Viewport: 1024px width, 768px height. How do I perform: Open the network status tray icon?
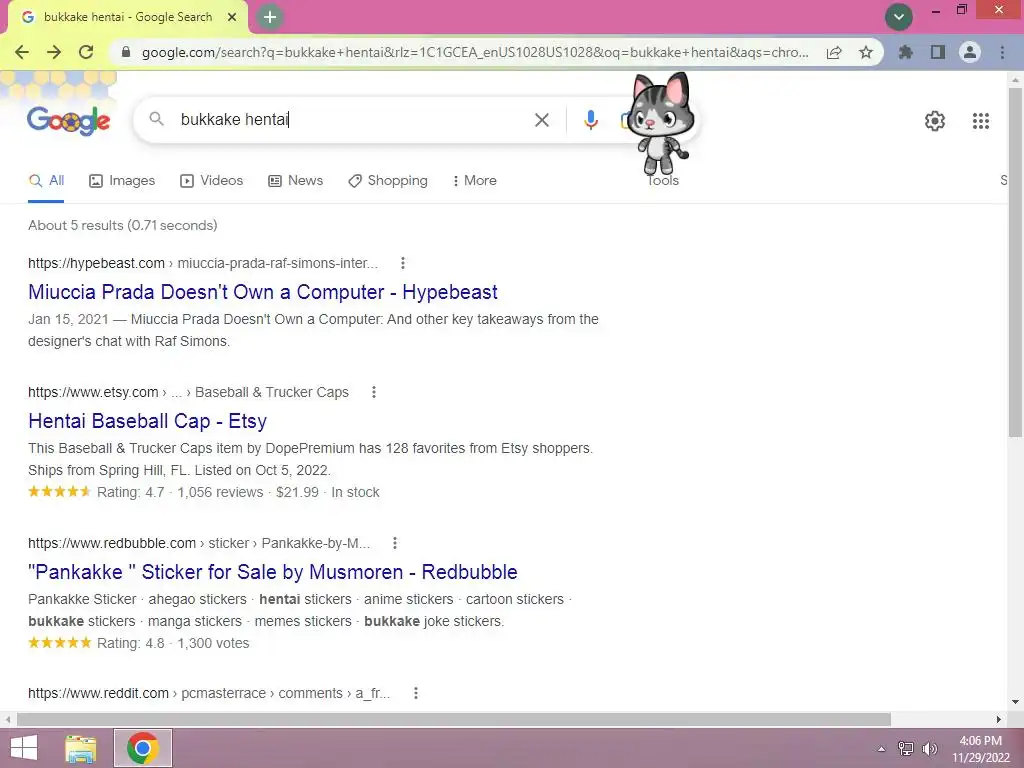905,749
